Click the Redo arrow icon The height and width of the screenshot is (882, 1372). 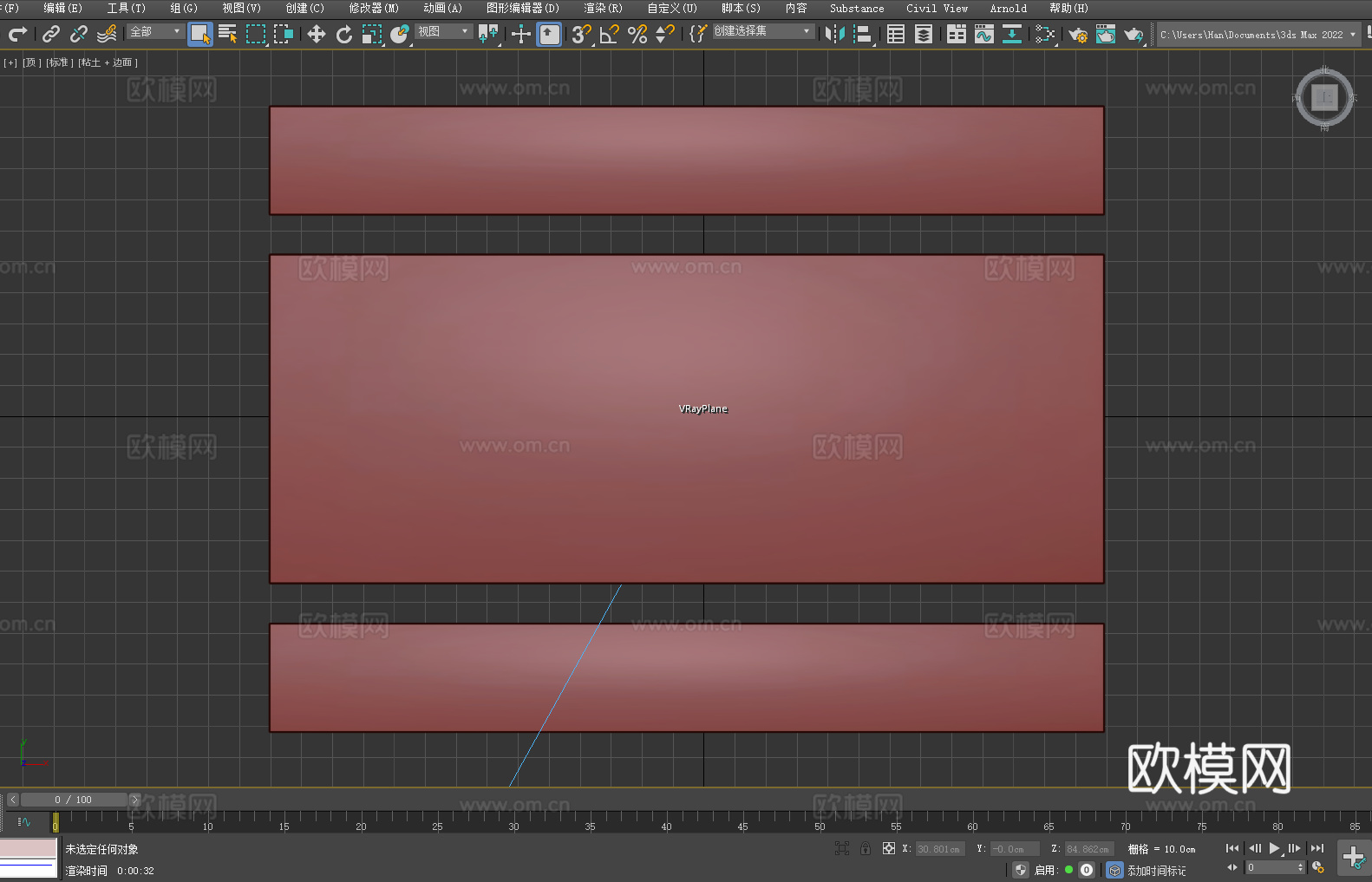tap(17, 34)
